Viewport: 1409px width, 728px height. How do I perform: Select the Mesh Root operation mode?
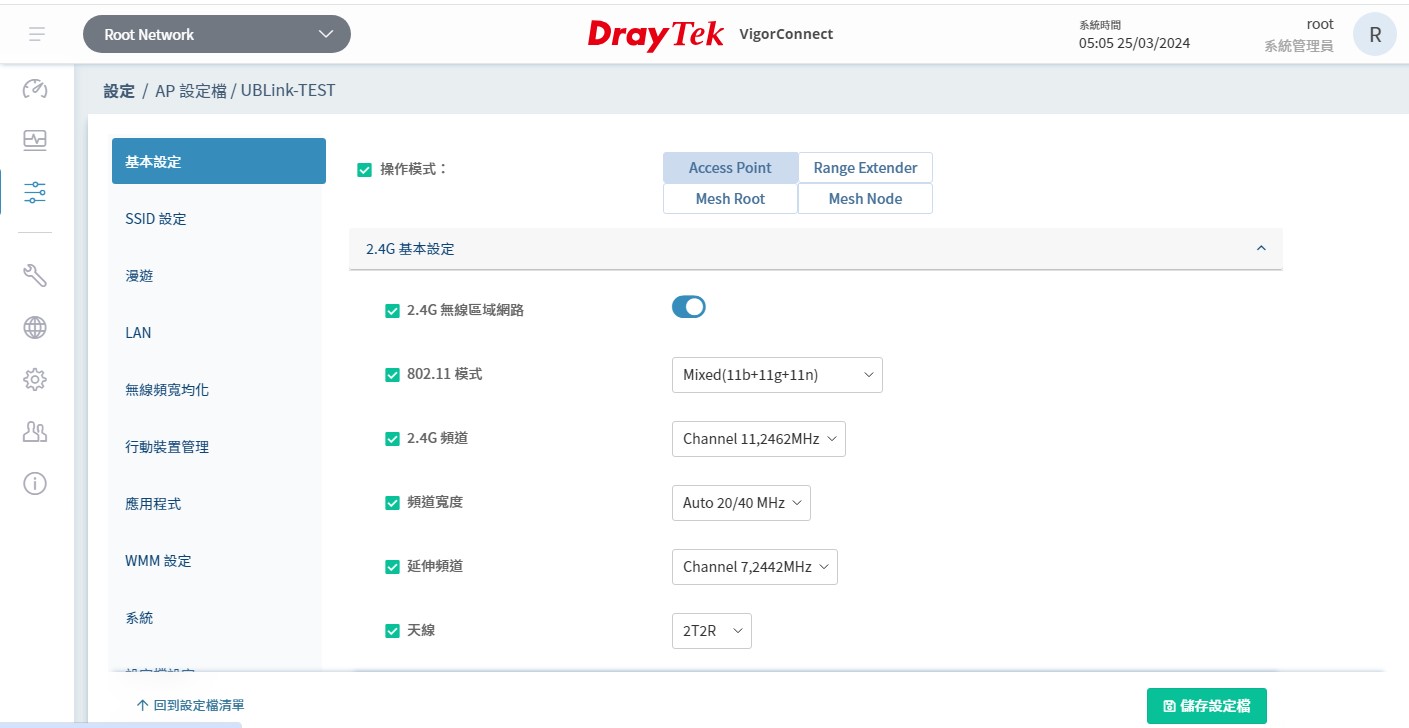730,199
